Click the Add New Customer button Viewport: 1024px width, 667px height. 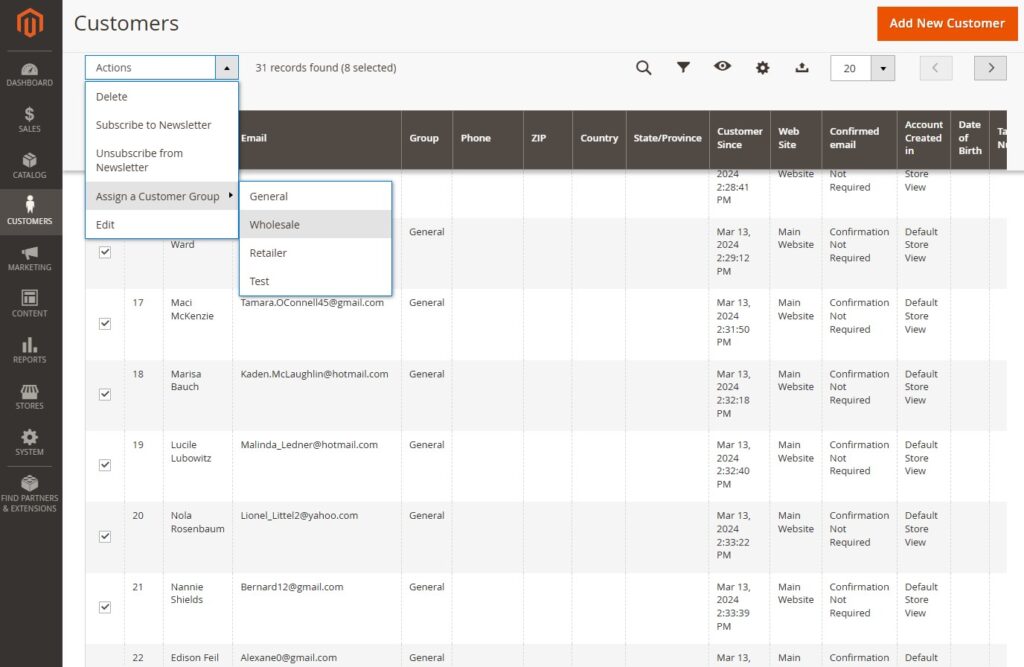tap(946, 23)
